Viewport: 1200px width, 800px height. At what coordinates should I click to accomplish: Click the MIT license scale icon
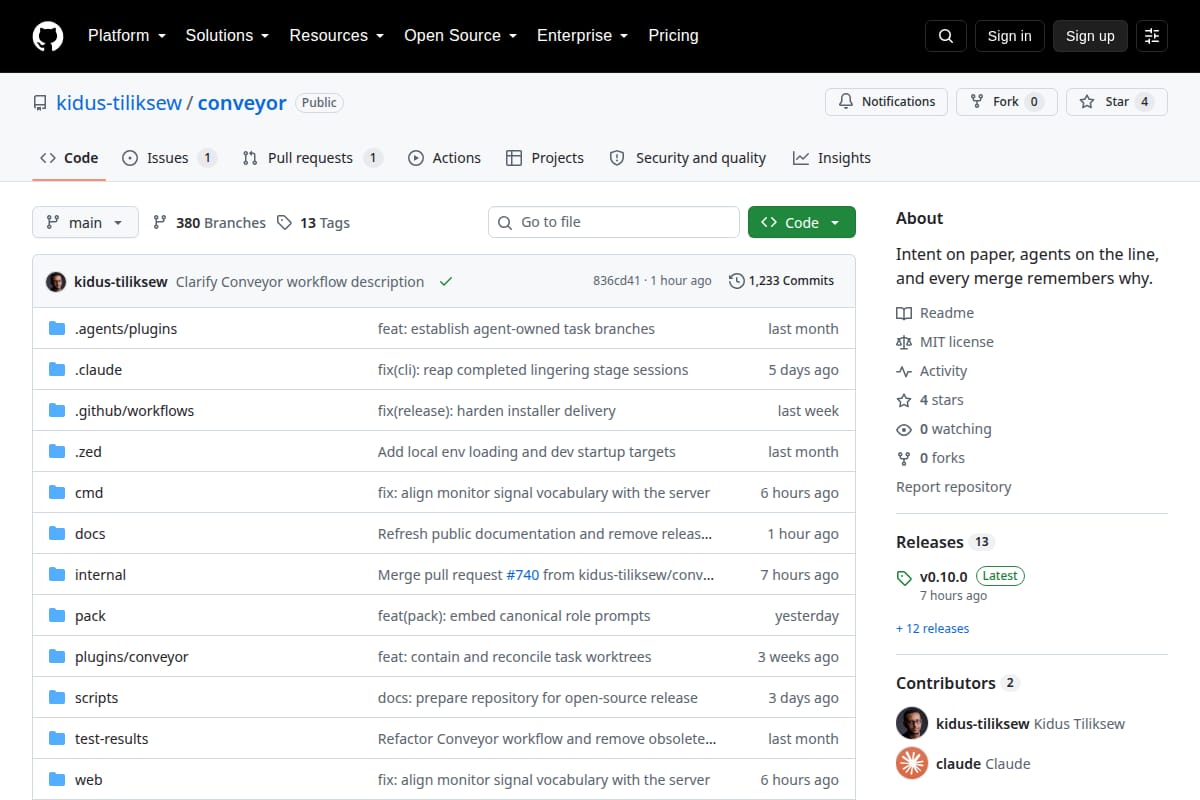coord(904,342)
